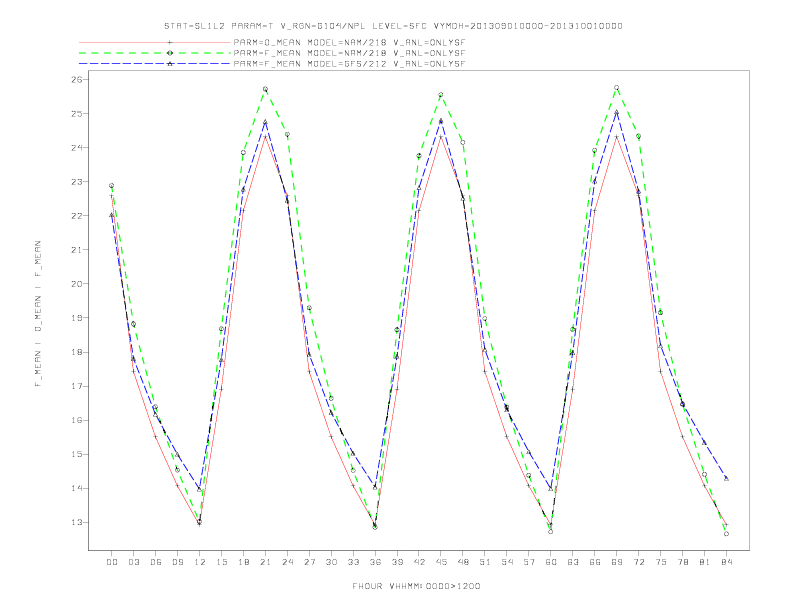The width and height of the screenshot is (792, 612).
Task: Click y-axis tick label 21
Action: (x=77, y=250)
